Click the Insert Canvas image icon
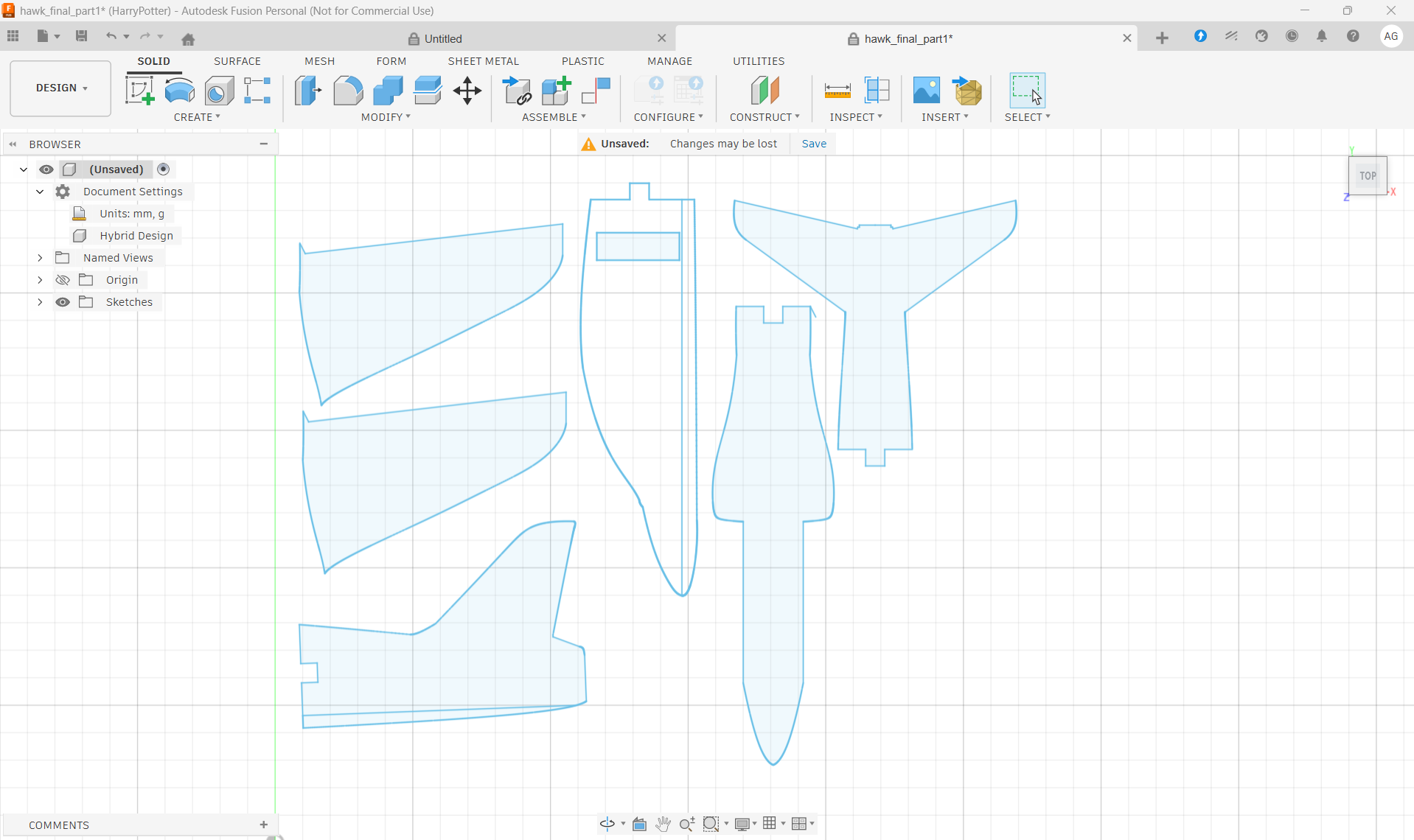This screenshot has width=1414, height=840. pos(927,91)
